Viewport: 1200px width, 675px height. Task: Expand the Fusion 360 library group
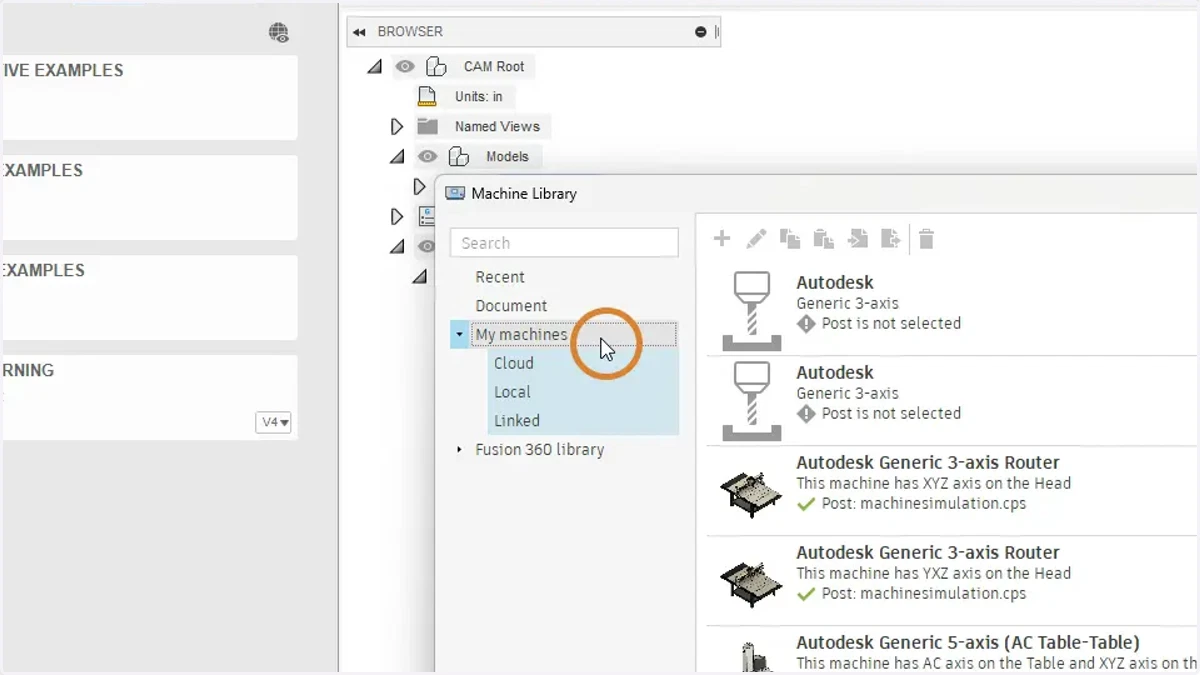459,450
